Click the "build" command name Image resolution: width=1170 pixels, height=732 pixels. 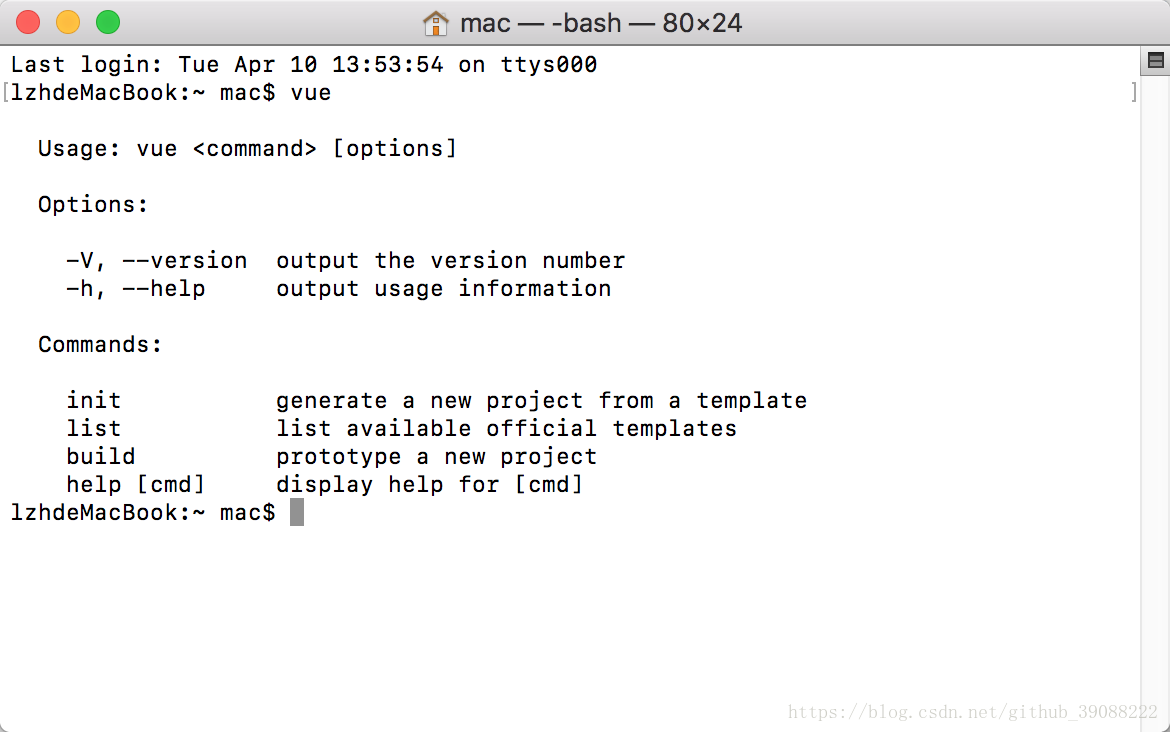pos(101,457)
